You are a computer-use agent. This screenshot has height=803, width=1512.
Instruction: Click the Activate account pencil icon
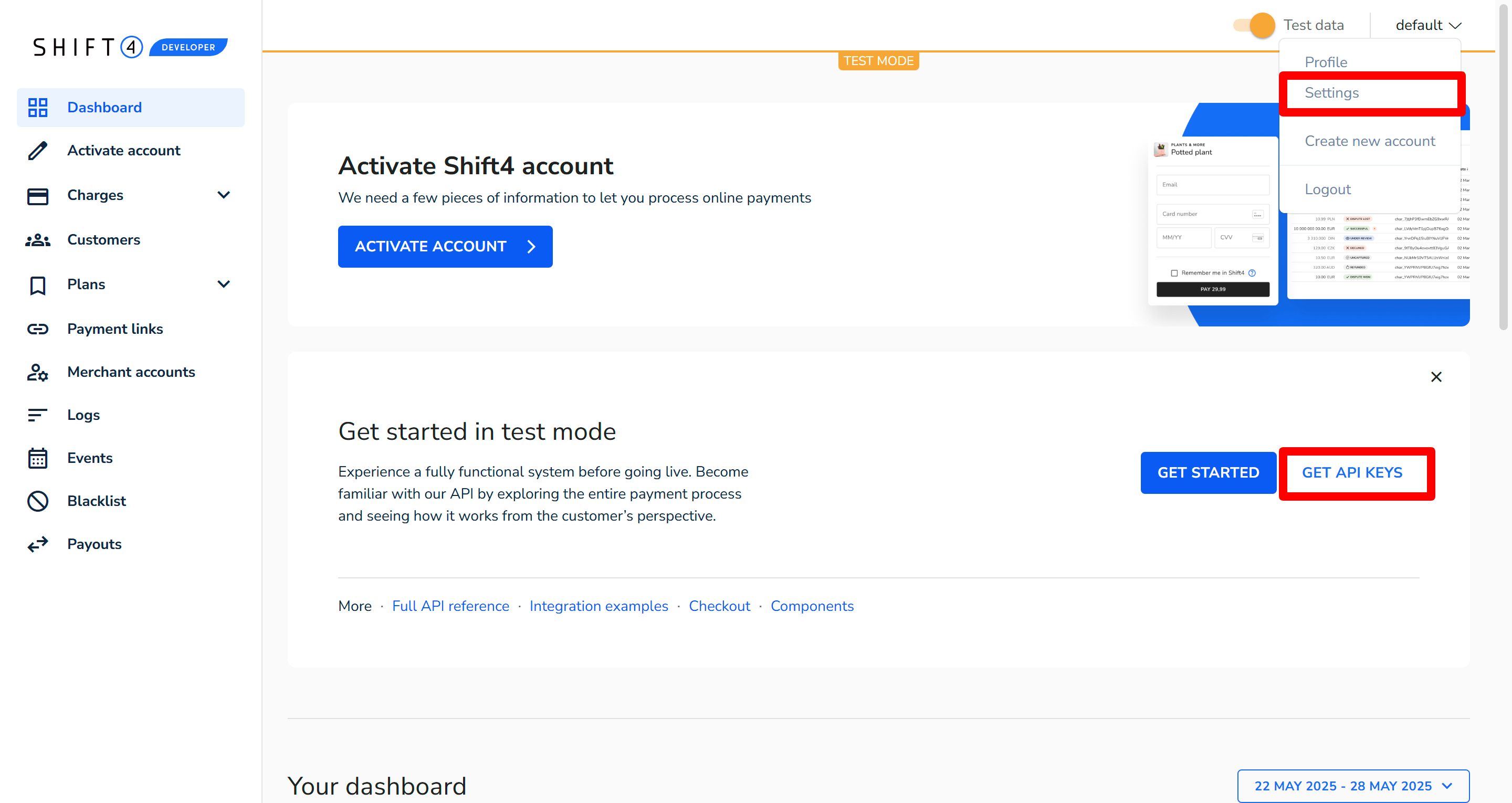click(38, 151)
